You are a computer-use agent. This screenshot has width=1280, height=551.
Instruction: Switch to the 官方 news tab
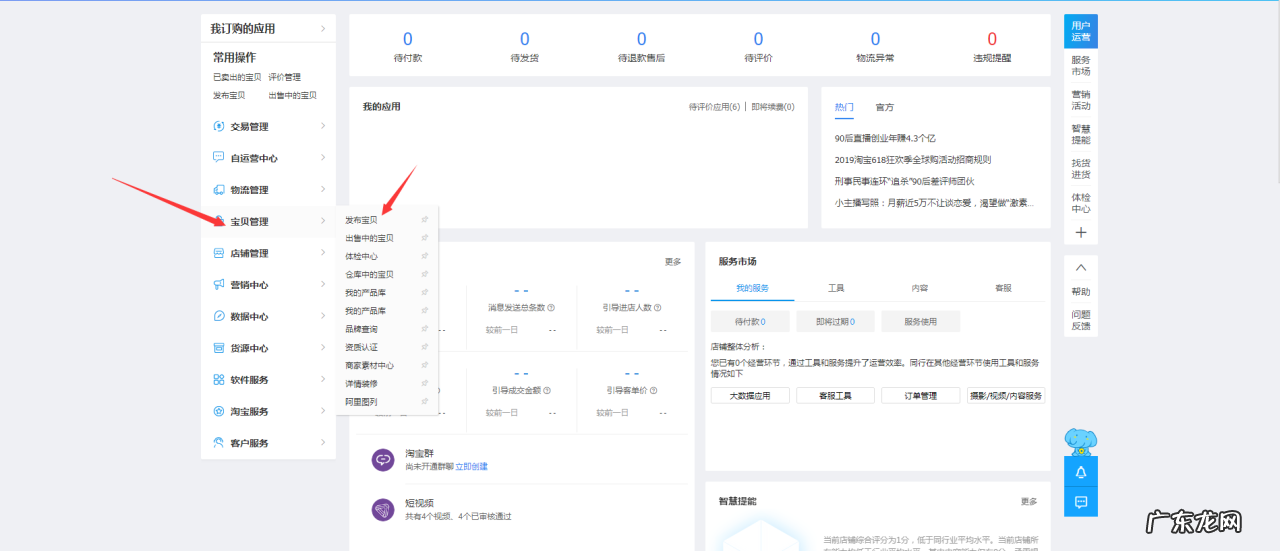pos(885,107)
